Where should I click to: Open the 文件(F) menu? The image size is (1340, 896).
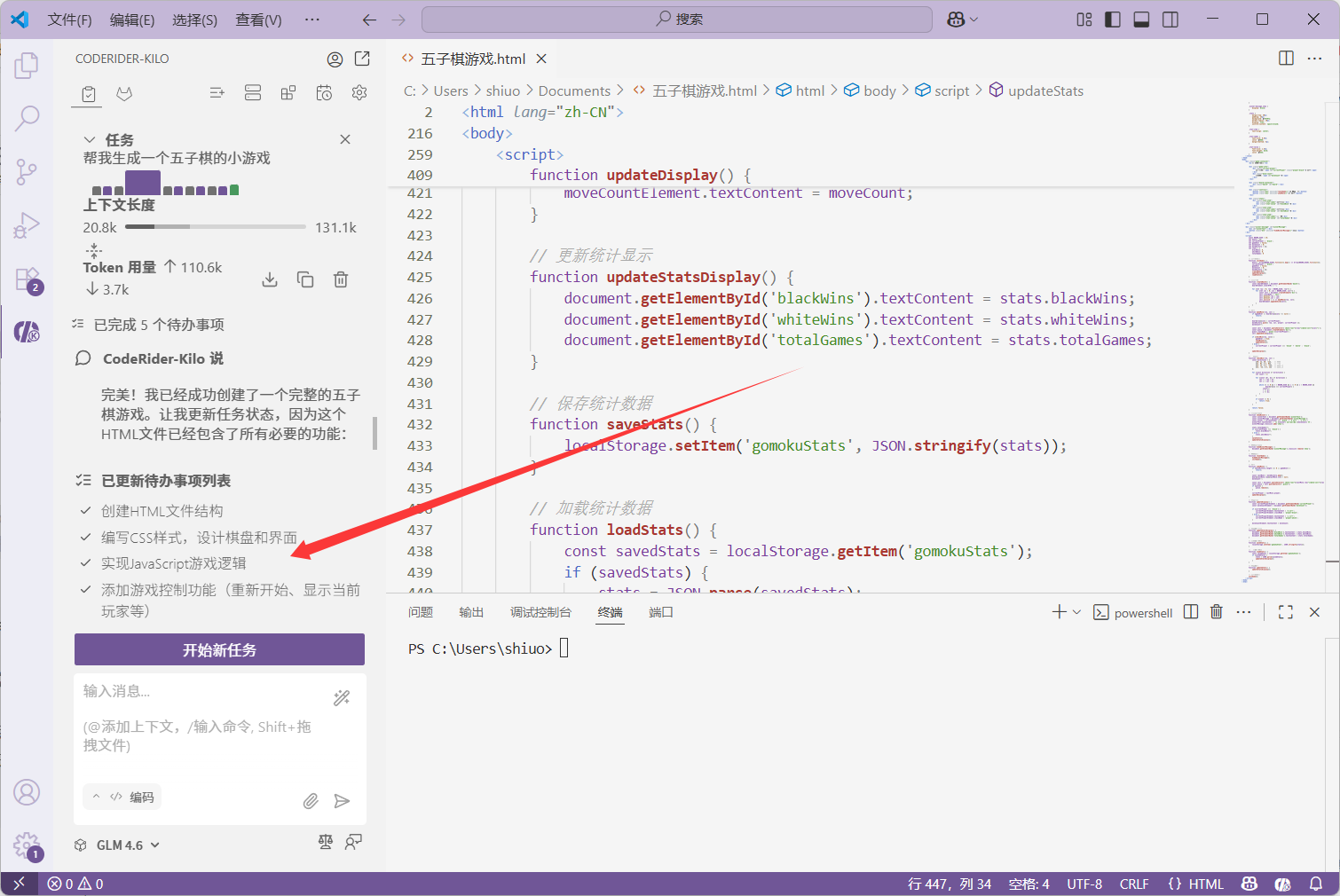[69, 20]
